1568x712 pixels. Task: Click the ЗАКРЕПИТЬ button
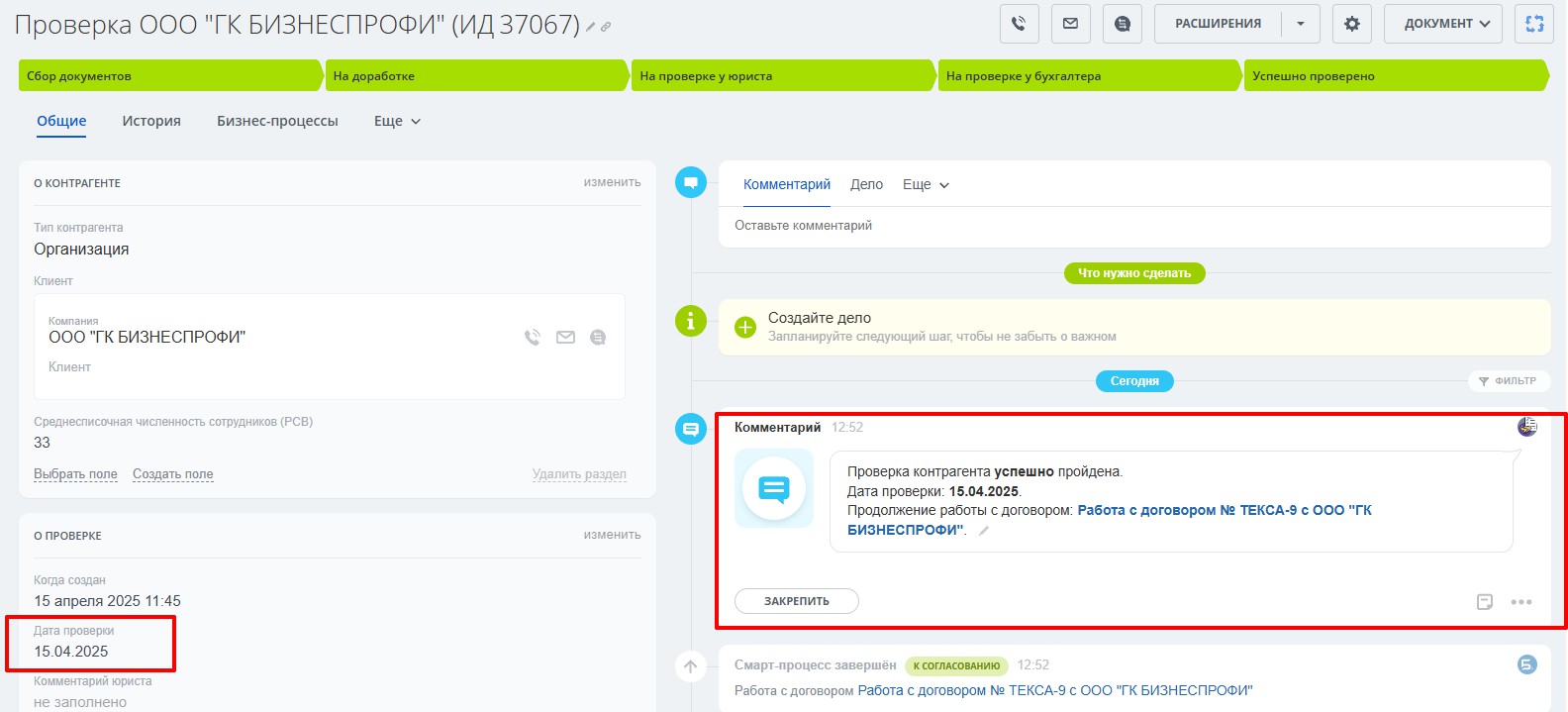(797, 601)
